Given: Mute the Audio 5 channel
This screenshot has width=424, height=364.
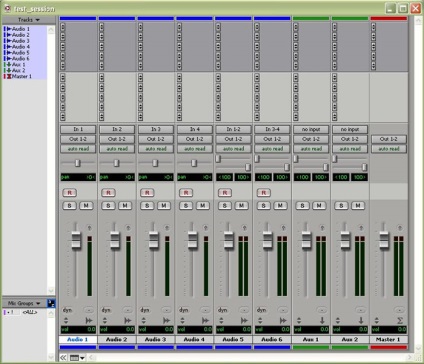Looking at the screenshot, I should [241, 206].
